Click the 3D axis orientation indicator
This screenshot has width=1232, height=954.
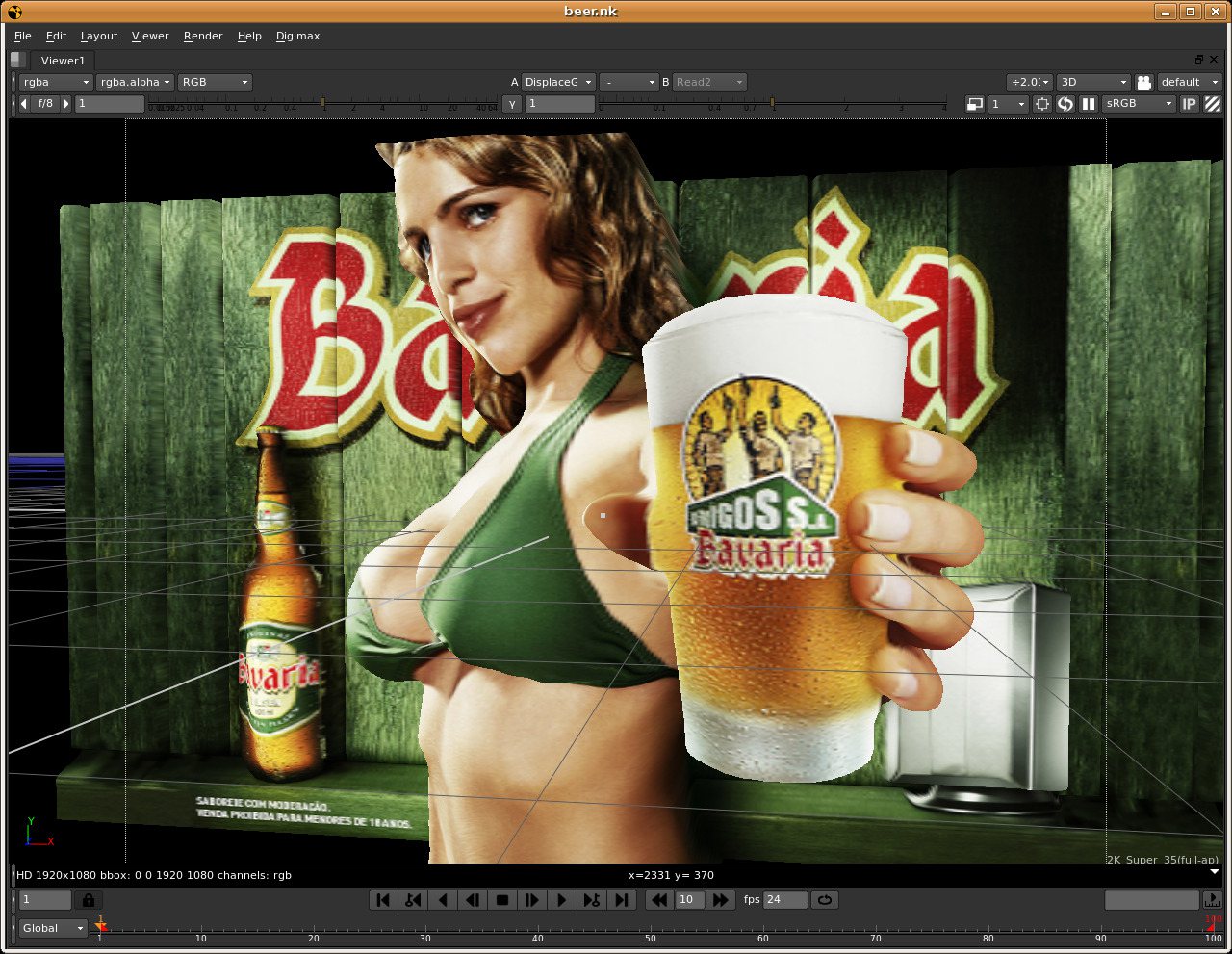pyautogui.click(x=39, y=834)
